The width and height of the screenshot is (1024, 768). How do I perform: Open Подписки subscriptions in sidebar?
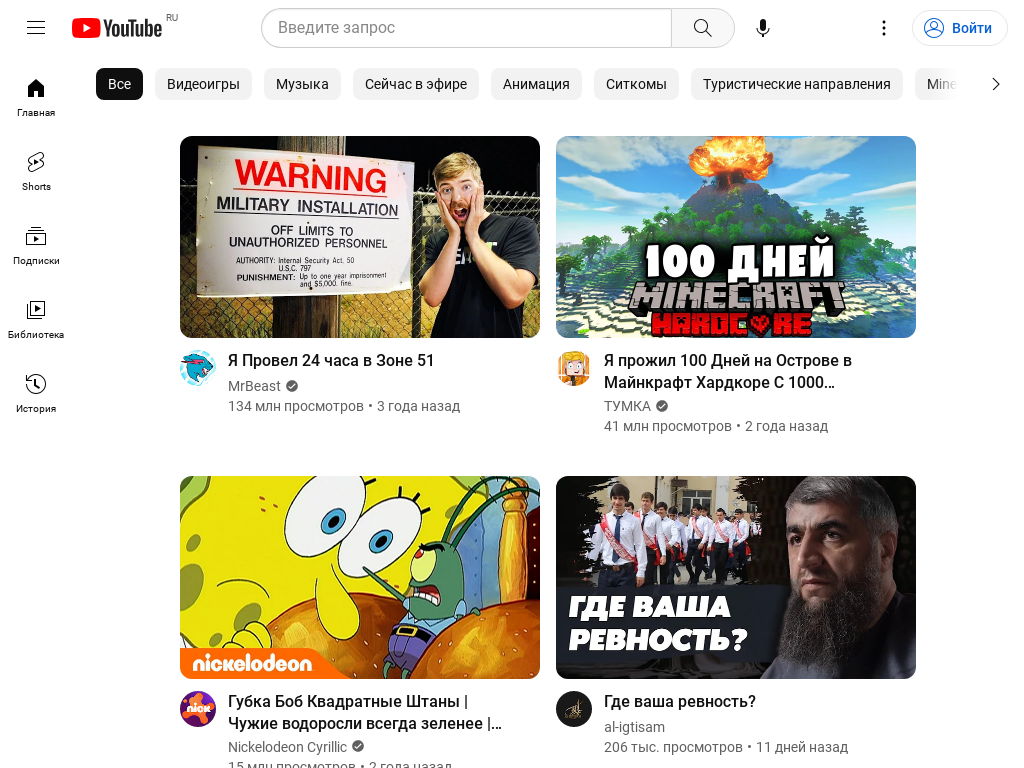coord(36,246)
